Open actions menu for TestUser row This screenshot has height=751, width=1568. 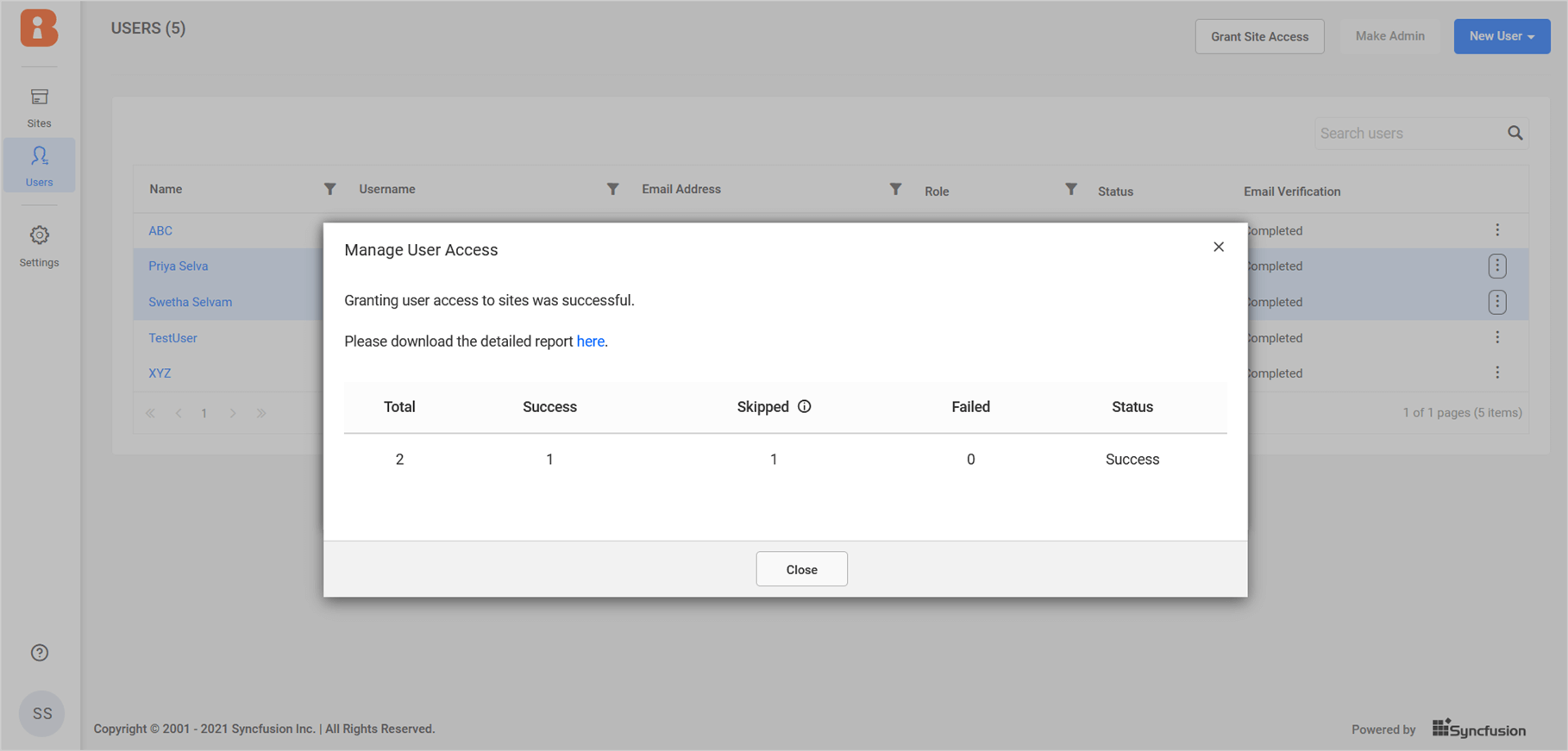(x=1497, y=337)
